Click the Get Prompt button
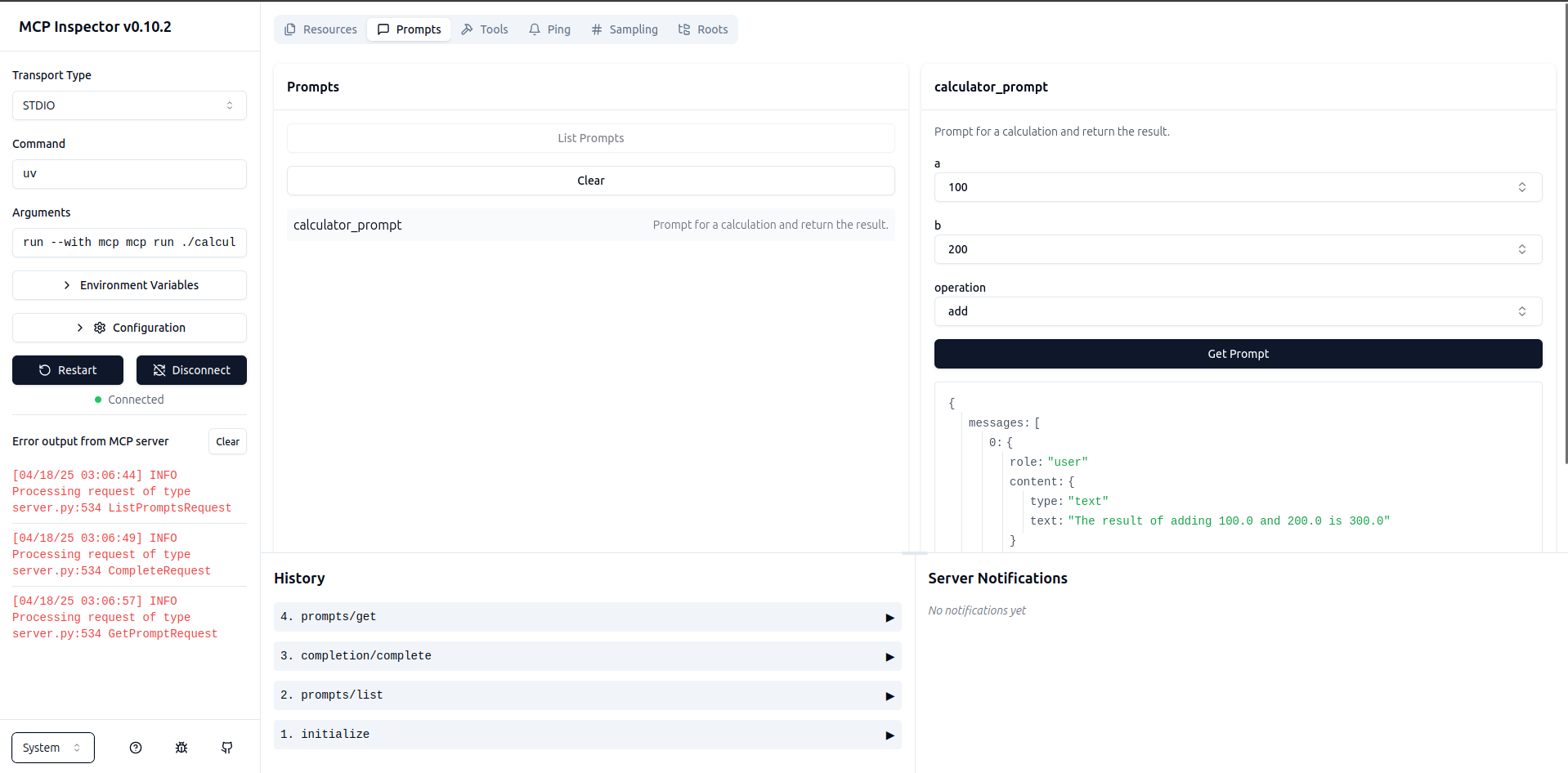The width and height of the screenshot is (1568, 773). coord(1238,353)
